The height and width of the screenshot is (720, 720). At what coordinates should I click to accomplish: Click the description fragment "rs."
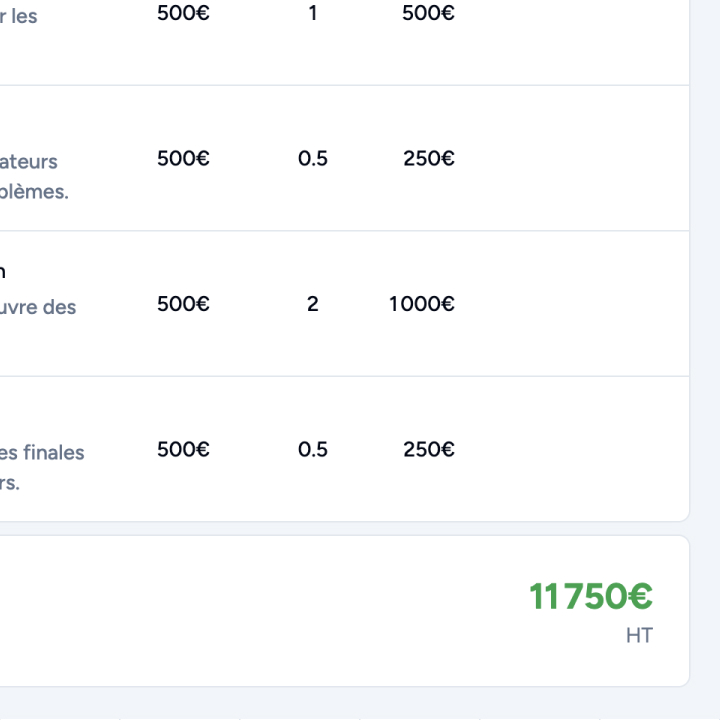pos(10,483)
